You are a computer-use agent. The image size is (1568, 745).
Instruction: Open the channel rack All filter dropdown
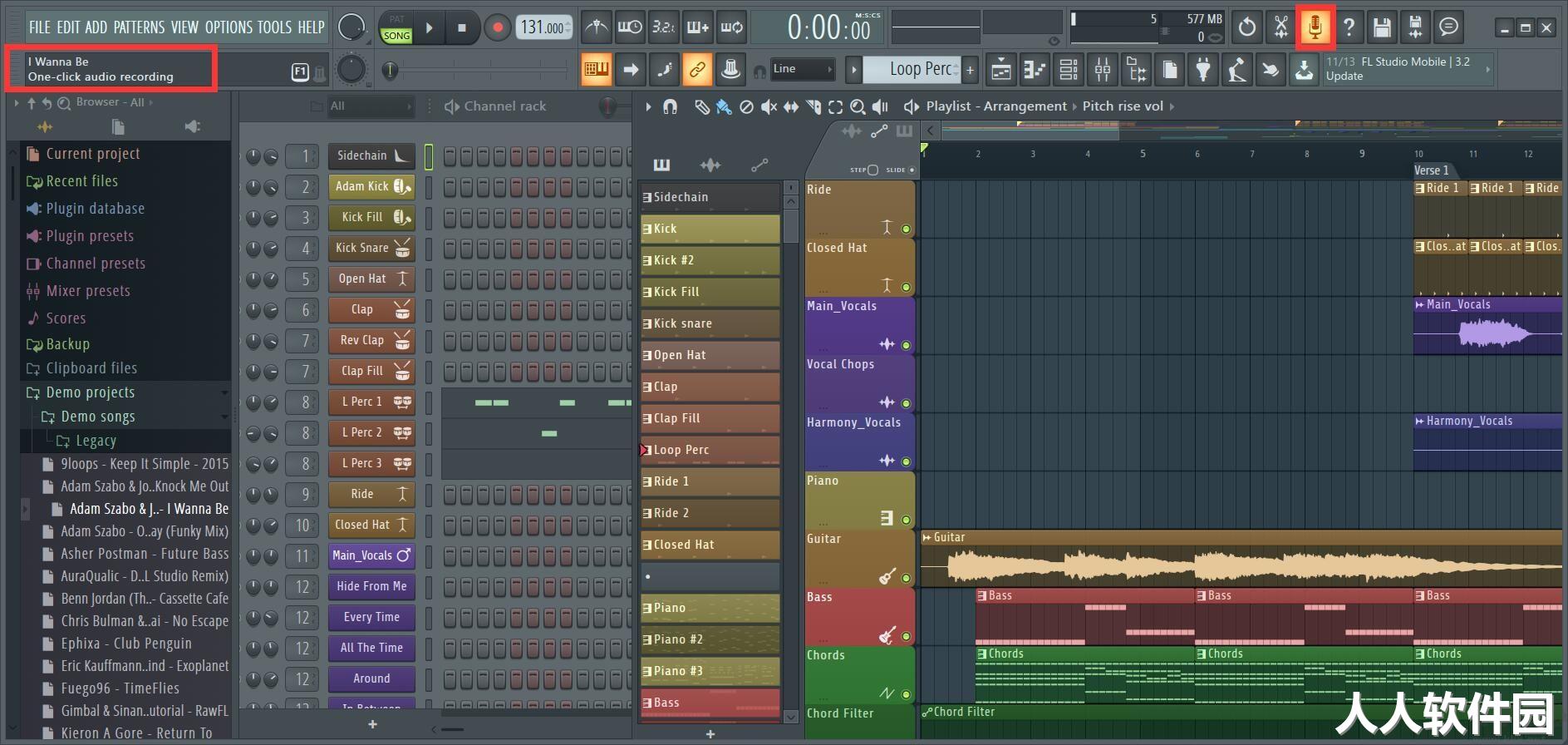point(371,106)
